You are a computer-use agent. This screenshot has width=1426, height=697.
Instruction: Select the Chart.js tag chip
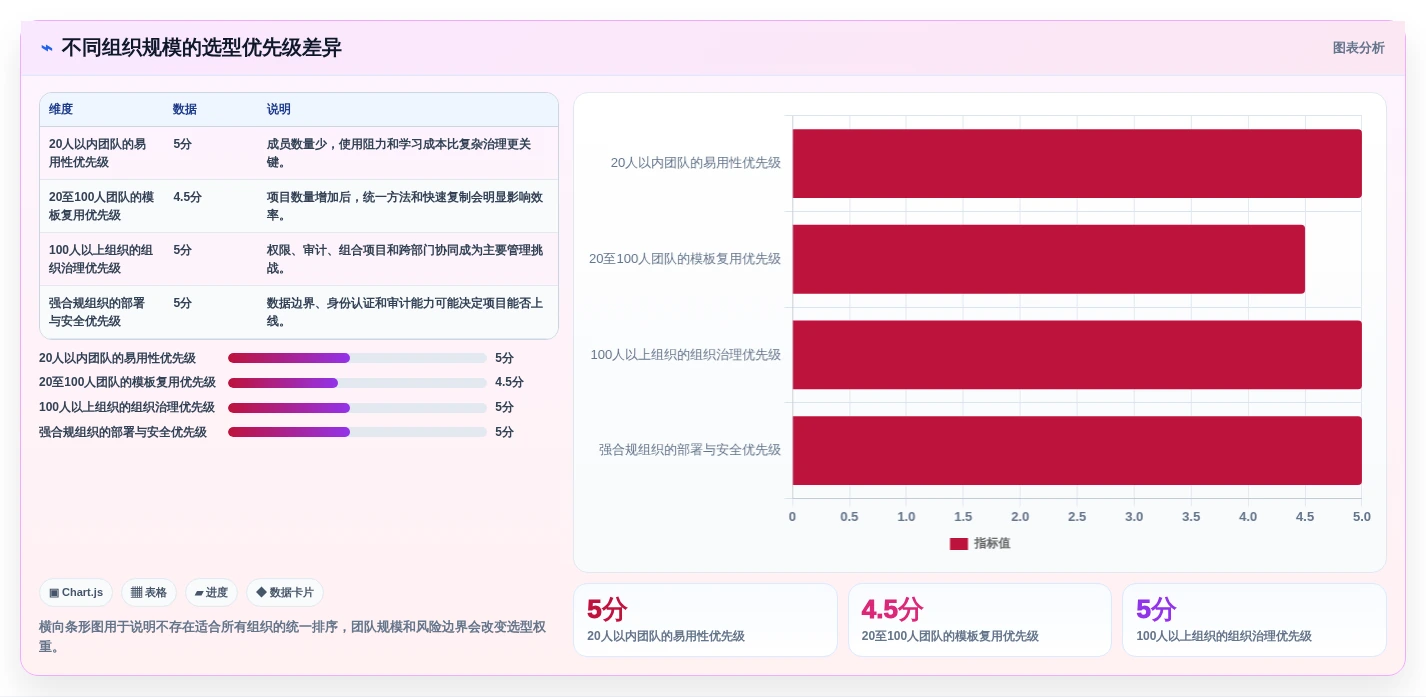coord(76,592)
